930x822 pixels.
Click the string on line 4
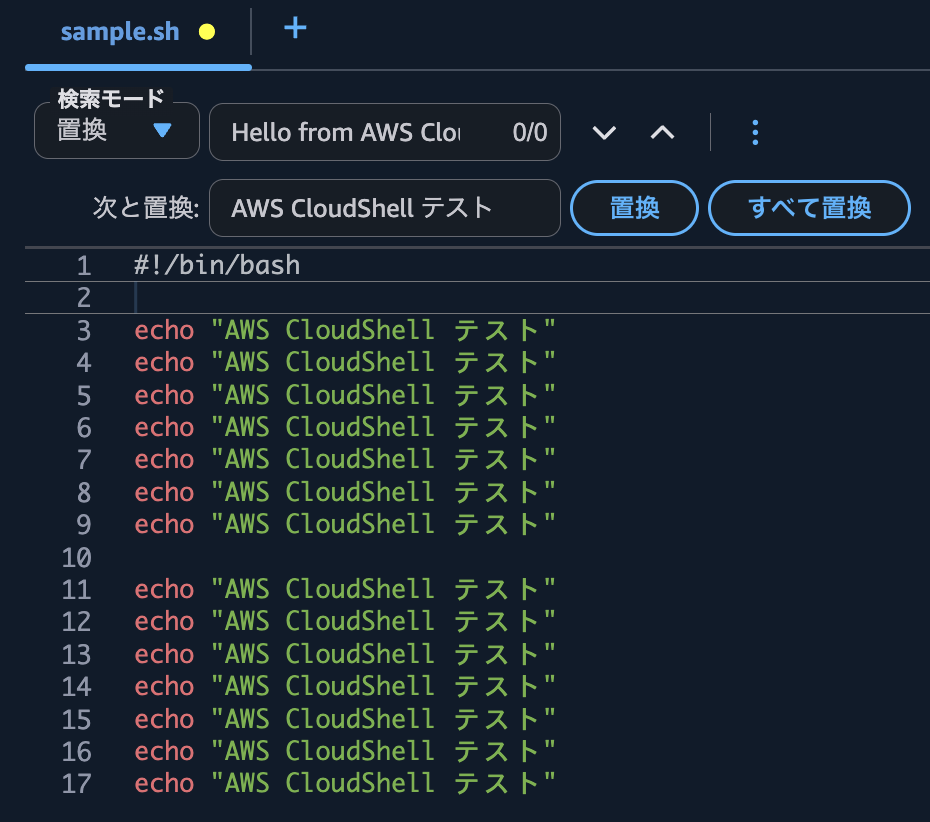383,362
